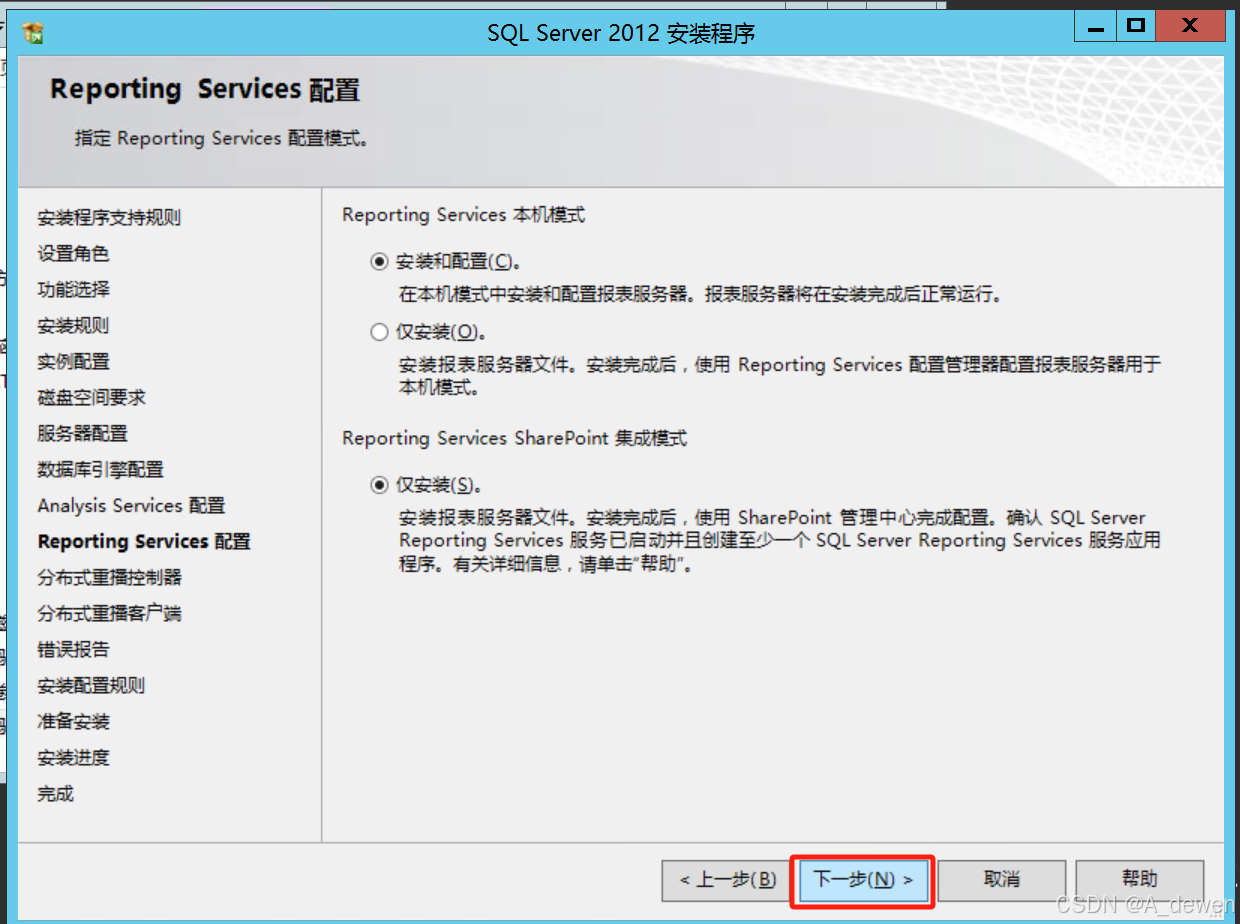Click the 分布式重播客户端 step

pos(109,614)
